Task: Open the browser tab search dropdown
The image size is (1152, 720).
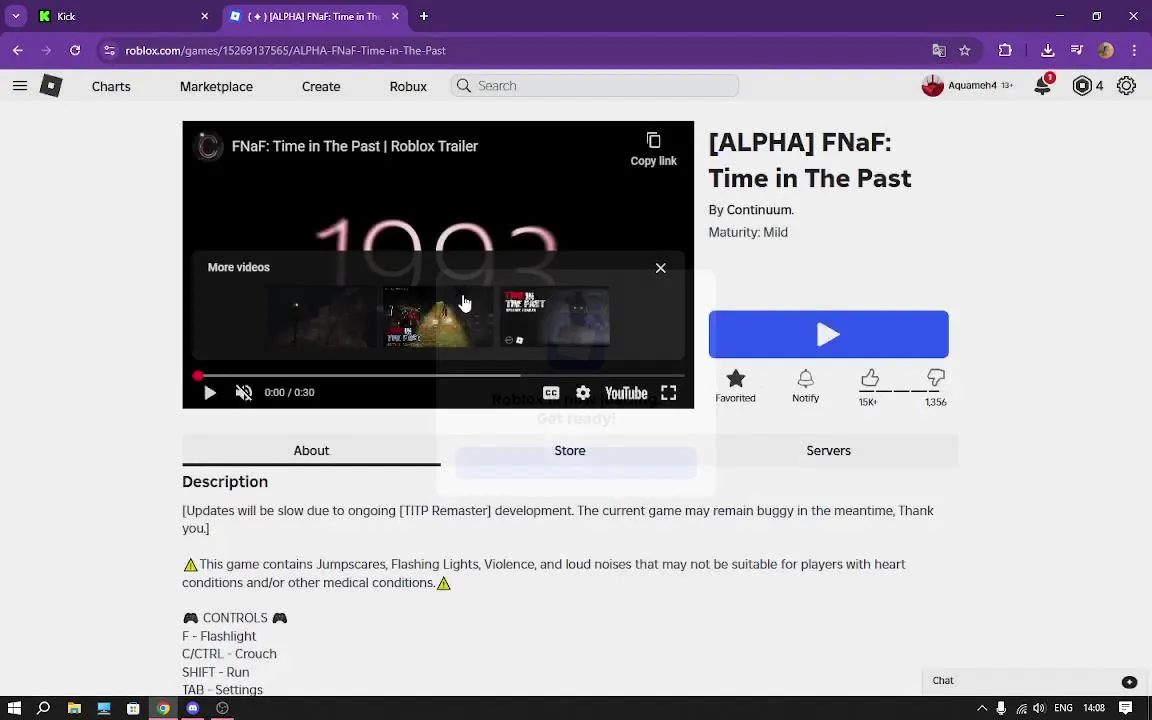Action: 15,16
